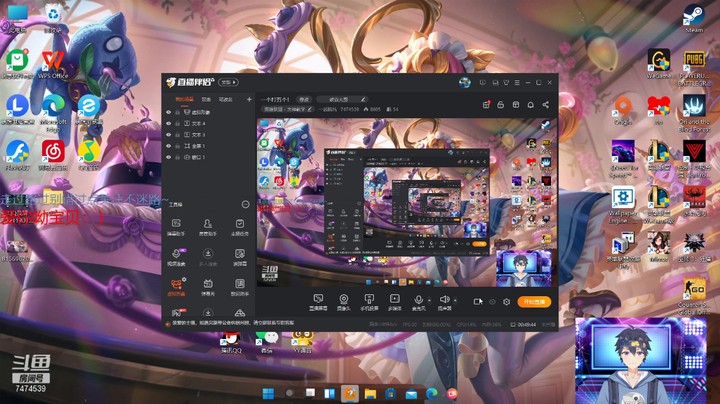Open WPS Office desktop shortcut
The height and width of the screenshot is (404, 720).
pyautogui.click(x=53, y=64)
